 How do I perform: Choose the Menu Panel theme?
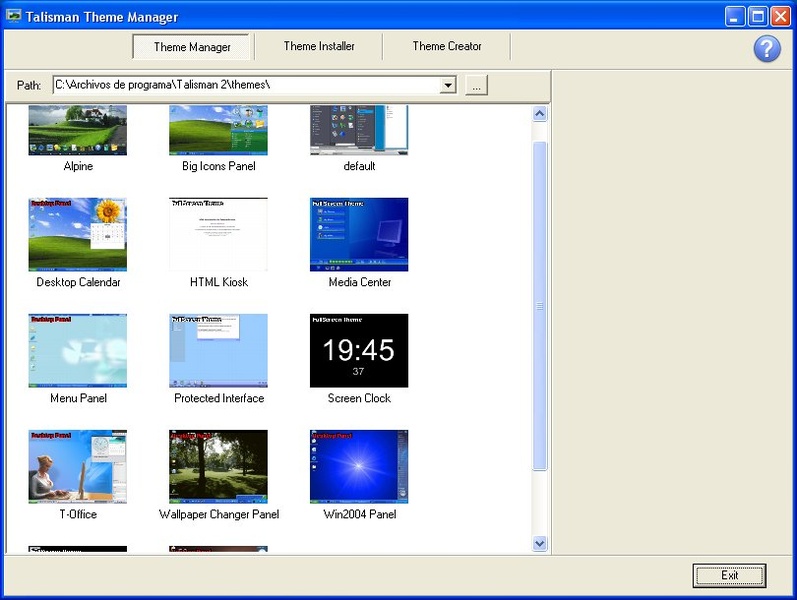point(78,351)
